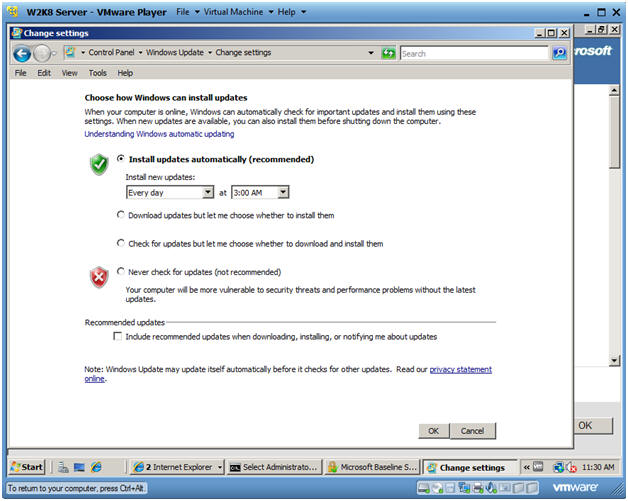
Task: Launch Internet Explorer from quick launch
Action: pos(96,467)
